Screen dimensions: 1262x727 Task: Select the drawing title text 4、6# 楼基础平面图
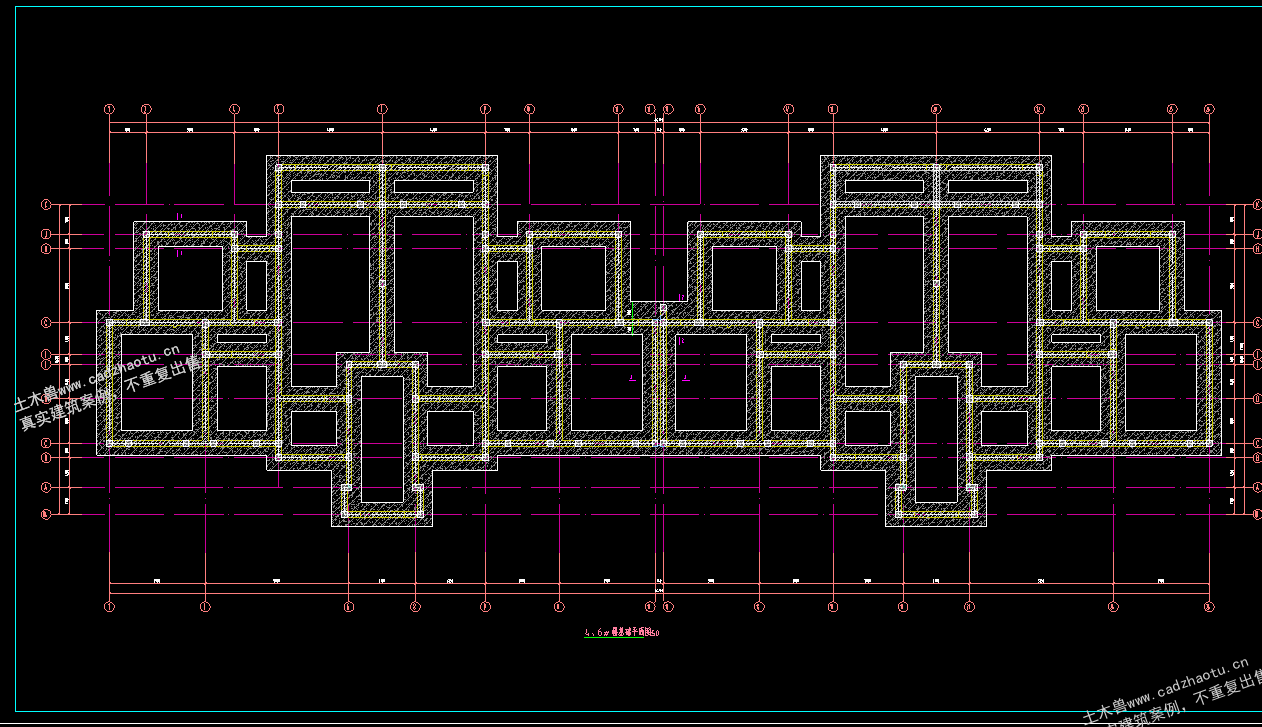[617, 632]
